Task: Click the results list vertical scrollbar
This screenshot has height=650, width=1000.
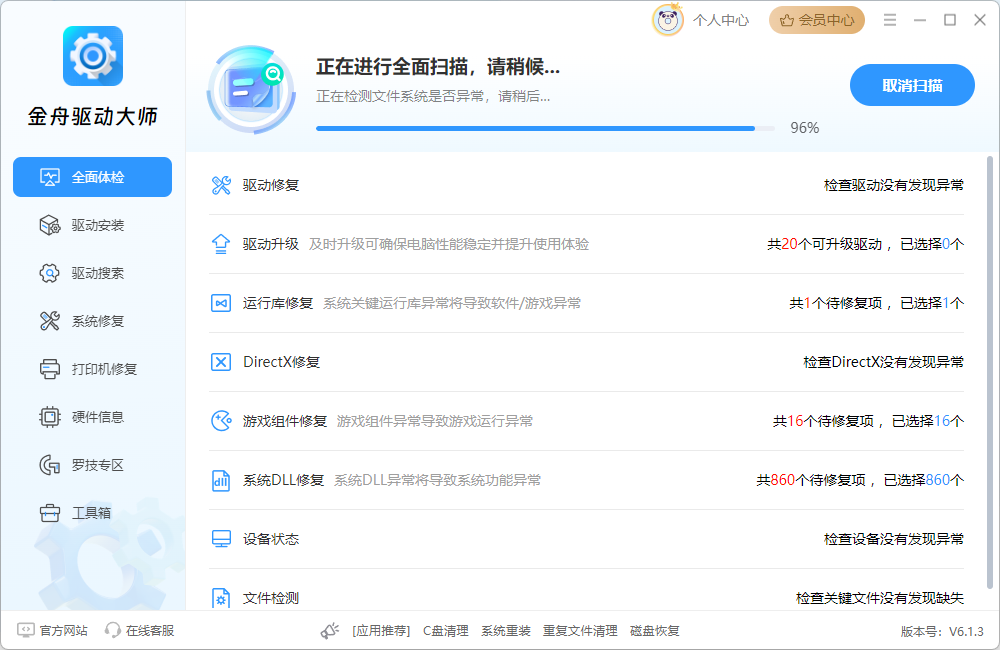Action: click(x=989, y=373)
